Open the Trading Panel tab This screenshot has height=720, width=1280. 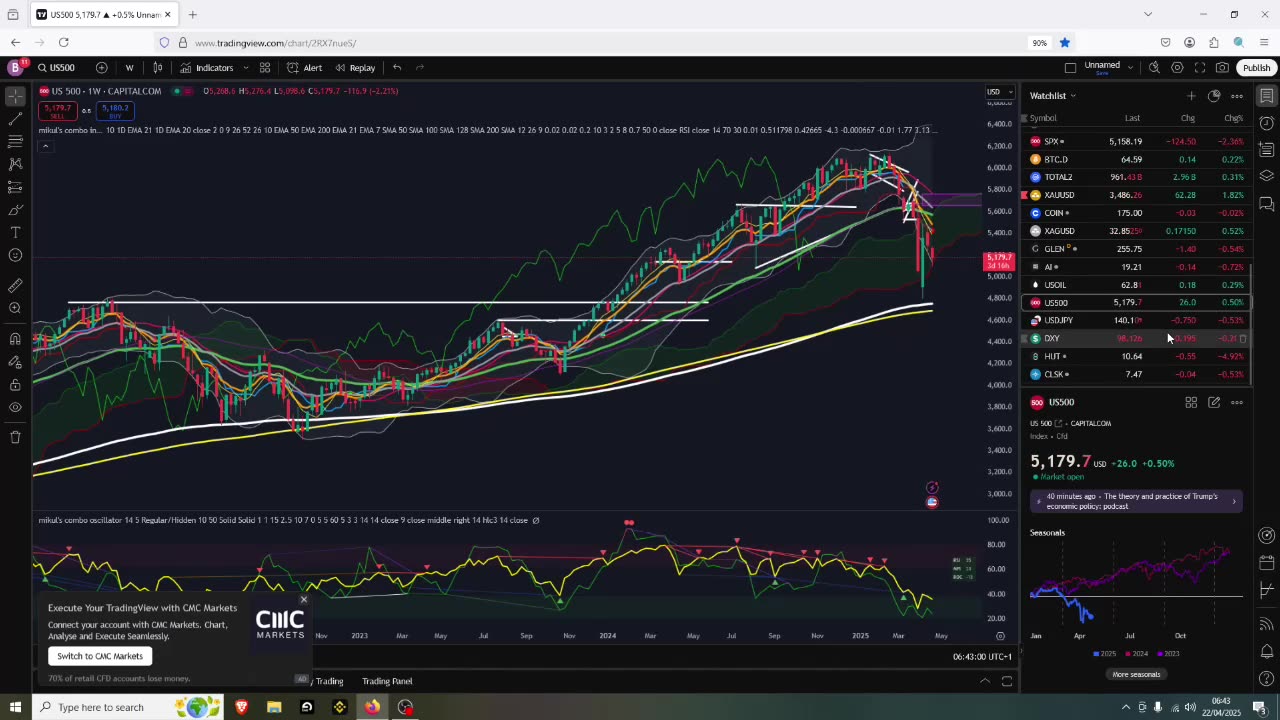pos(387,681)
